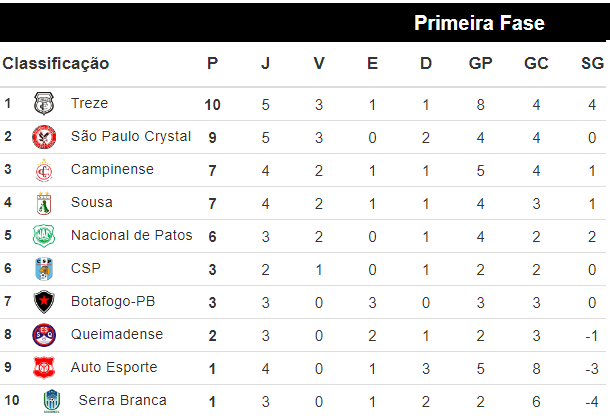Open the Botafogo-PB team link
This screenshot has width=610, height=416.
[x=112, y=301]
